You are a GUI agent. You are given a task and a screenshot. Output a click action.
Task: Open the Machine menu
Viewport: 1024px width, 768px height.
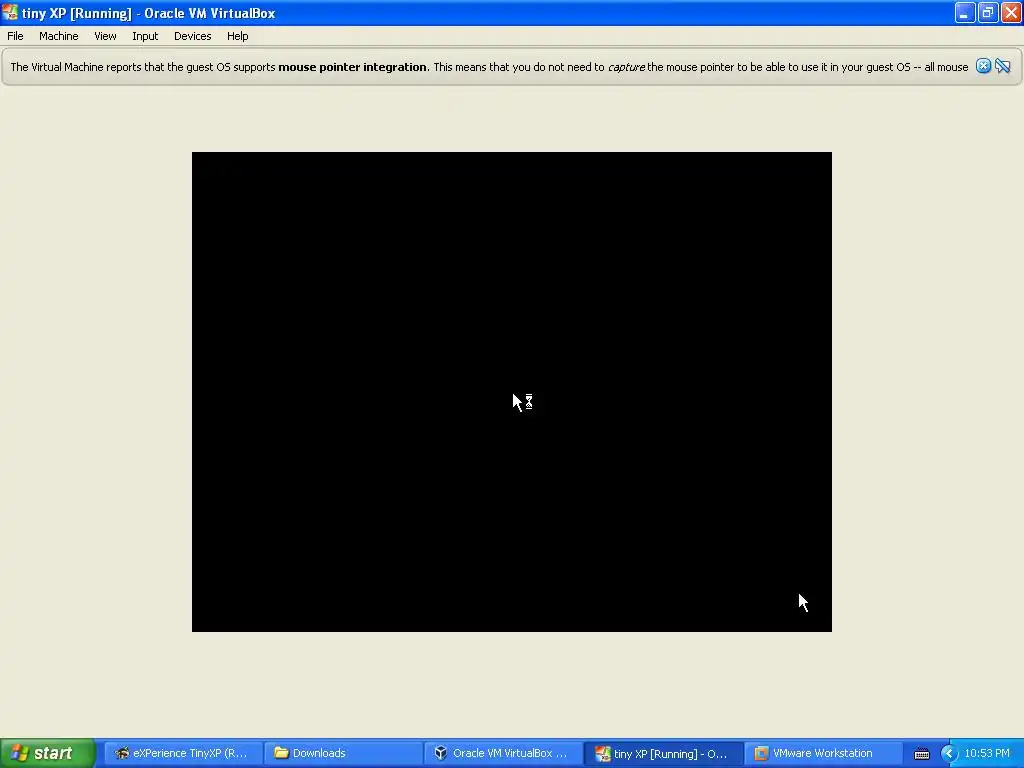[59, 36]
